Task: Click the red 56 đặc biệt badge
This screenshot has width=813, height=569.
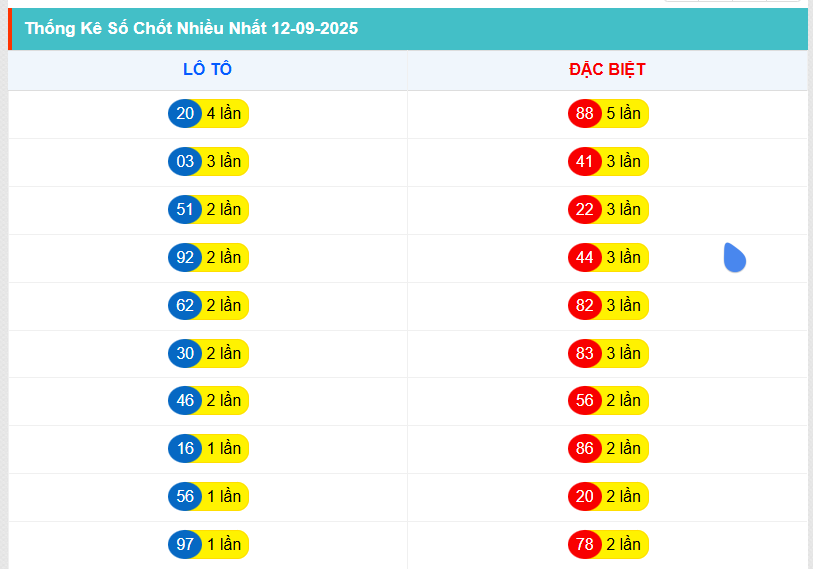Action: [x=584, y=400]
